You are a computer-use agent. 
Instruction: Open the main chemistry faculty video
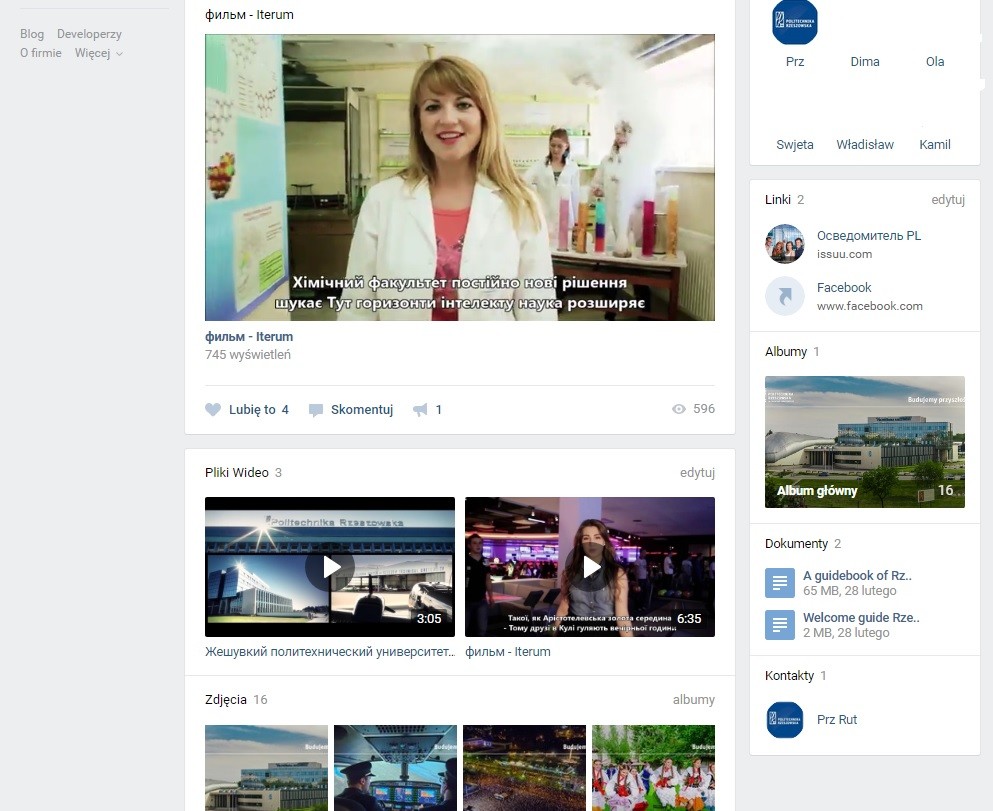[460, 178]
